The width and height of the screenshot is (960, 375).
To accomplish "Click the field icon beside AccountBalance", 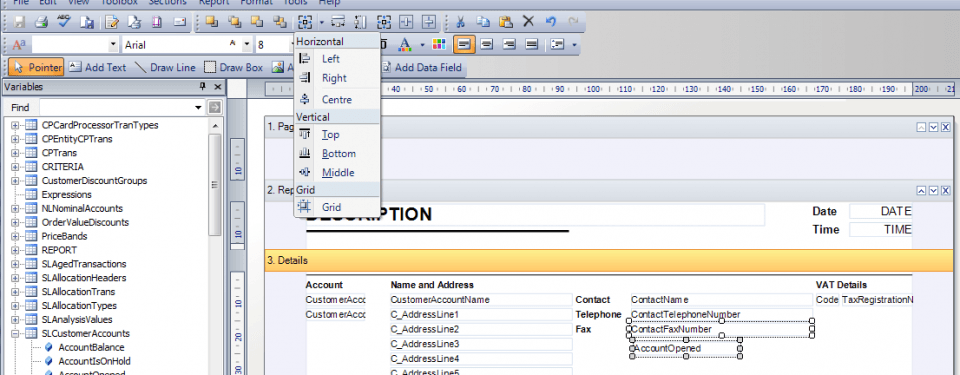I will [x=49, y=347].
